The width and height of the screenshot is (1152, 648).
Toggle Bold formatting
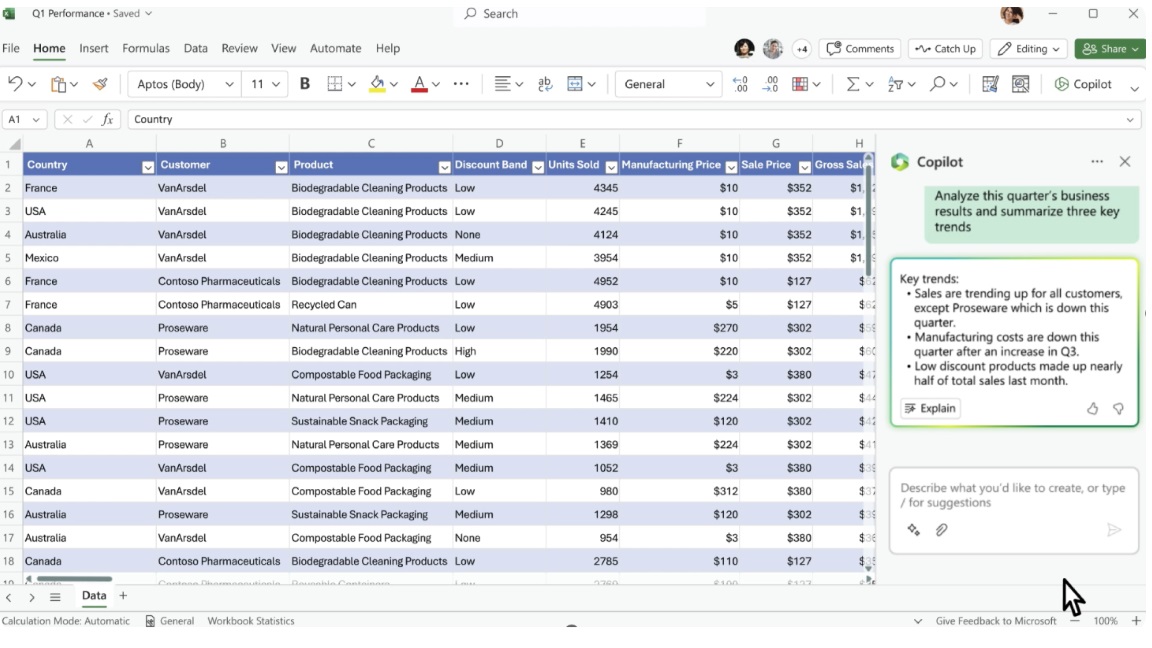[303, 84]
